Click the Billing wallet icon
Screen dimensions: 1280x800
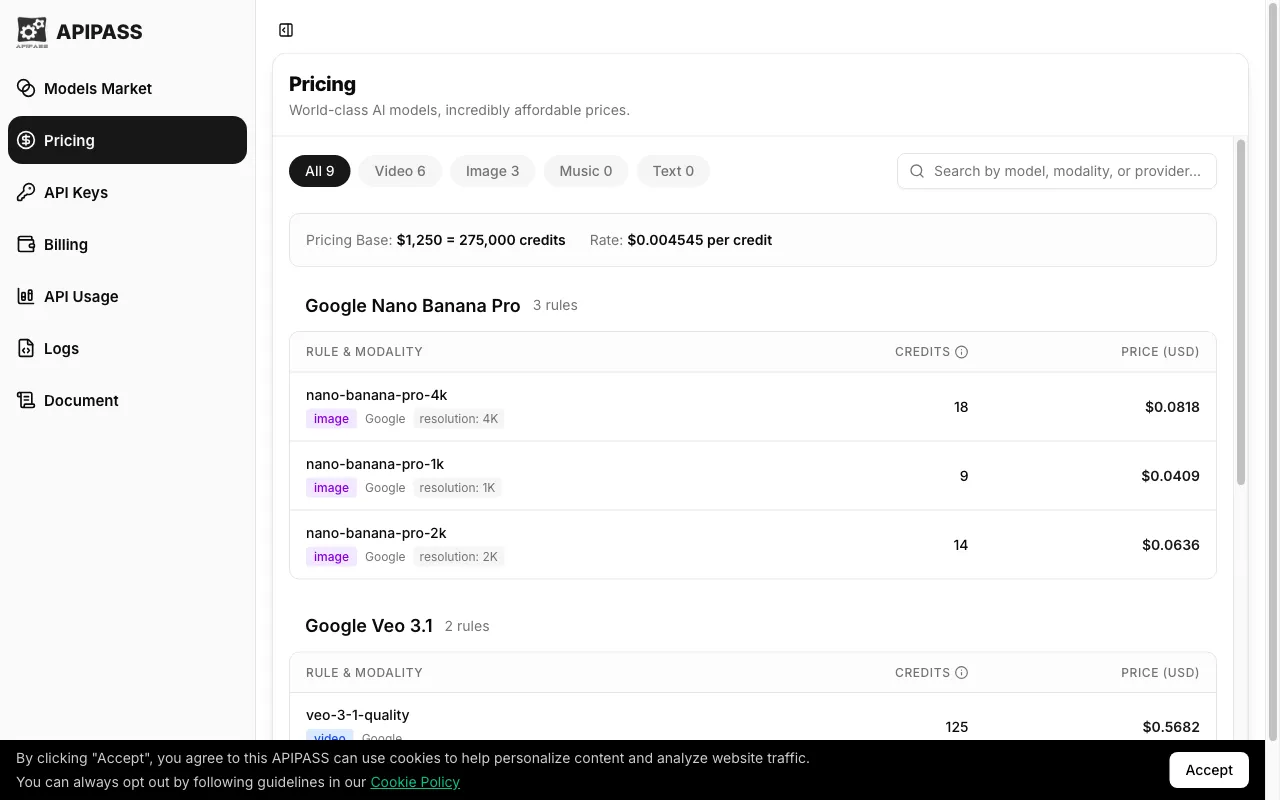point(26,244)
